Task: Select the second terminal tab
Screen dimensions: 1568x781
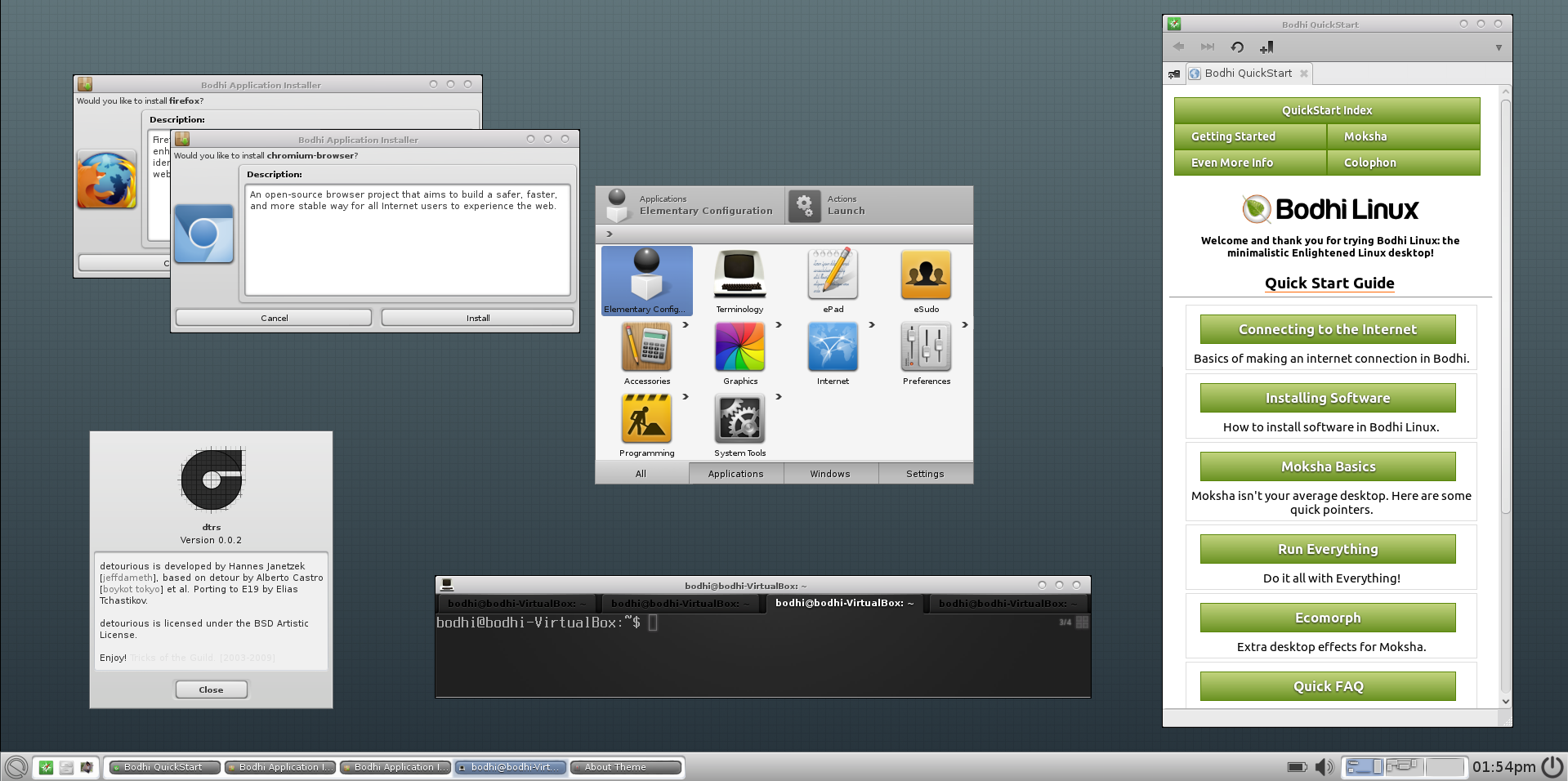Action: pos(681,604)
